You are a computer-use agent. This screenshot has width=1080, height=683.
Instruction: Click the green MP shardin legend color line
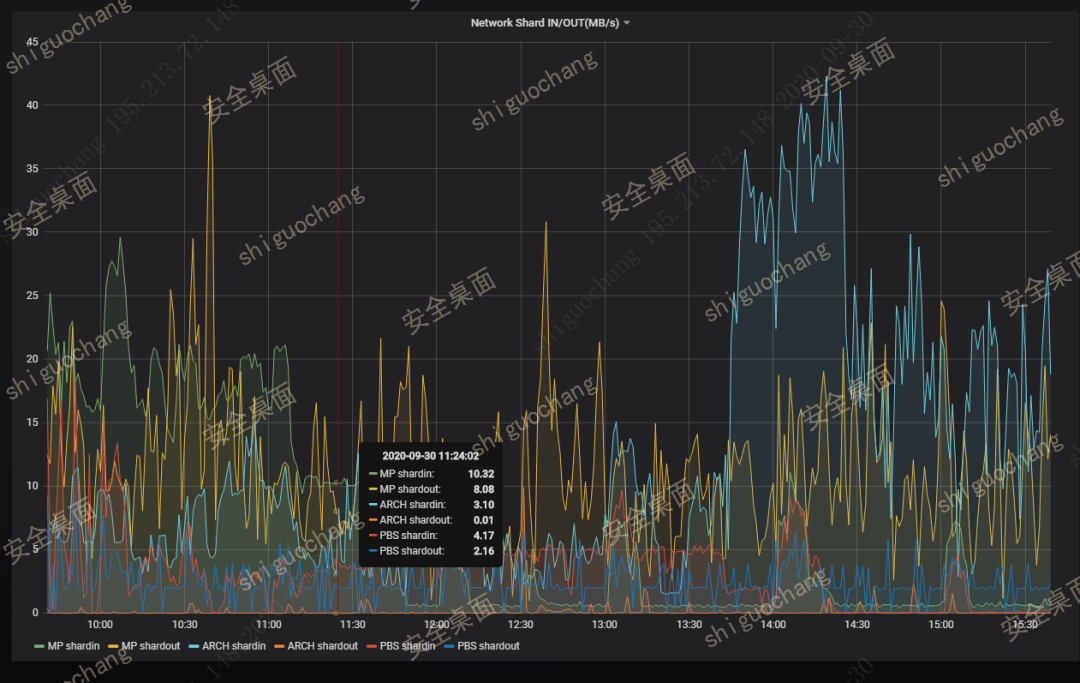41,647
